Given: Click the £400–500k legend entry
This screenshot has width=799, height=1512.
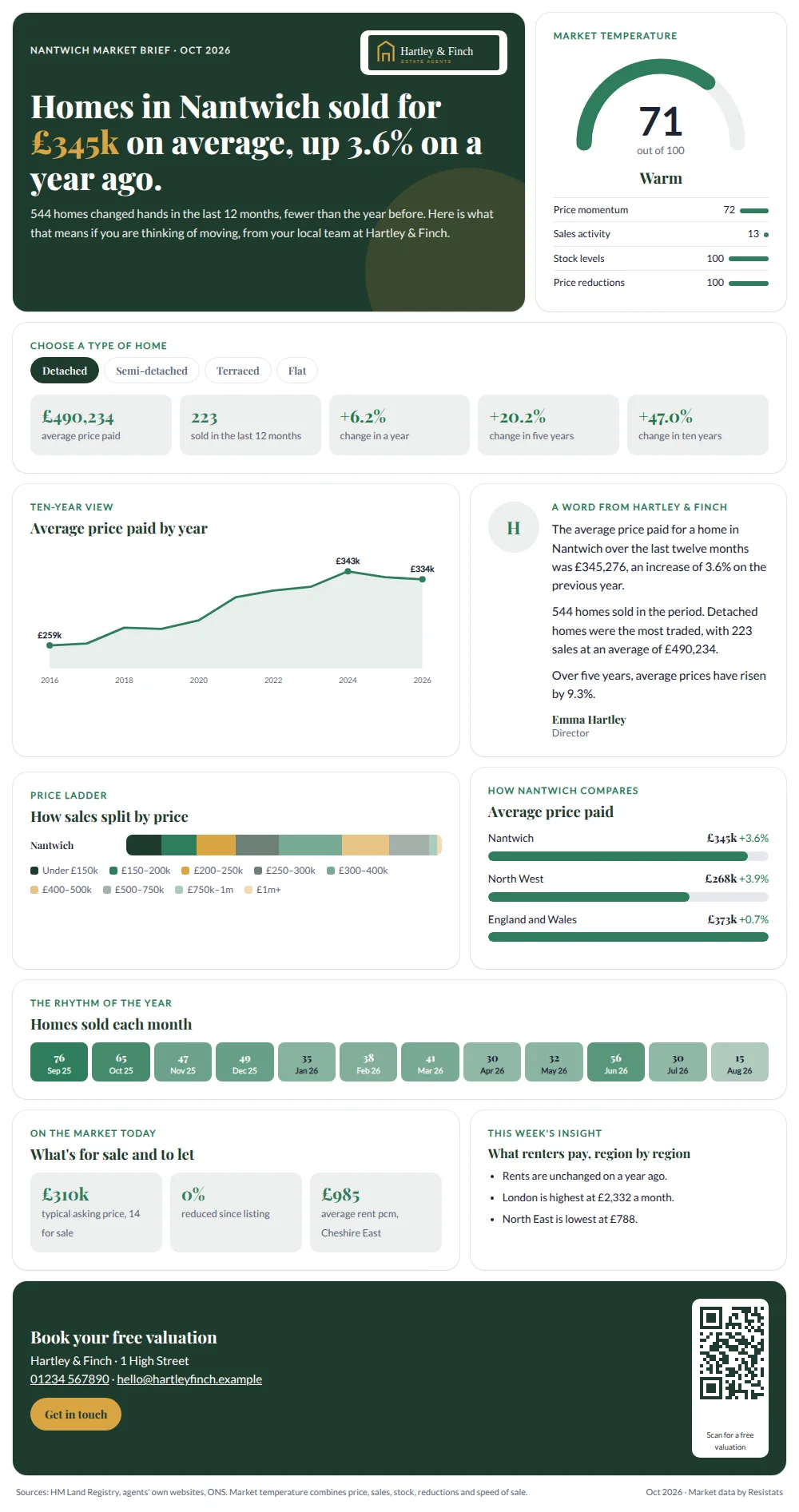Looking at the screenshot, I should 61,890.
